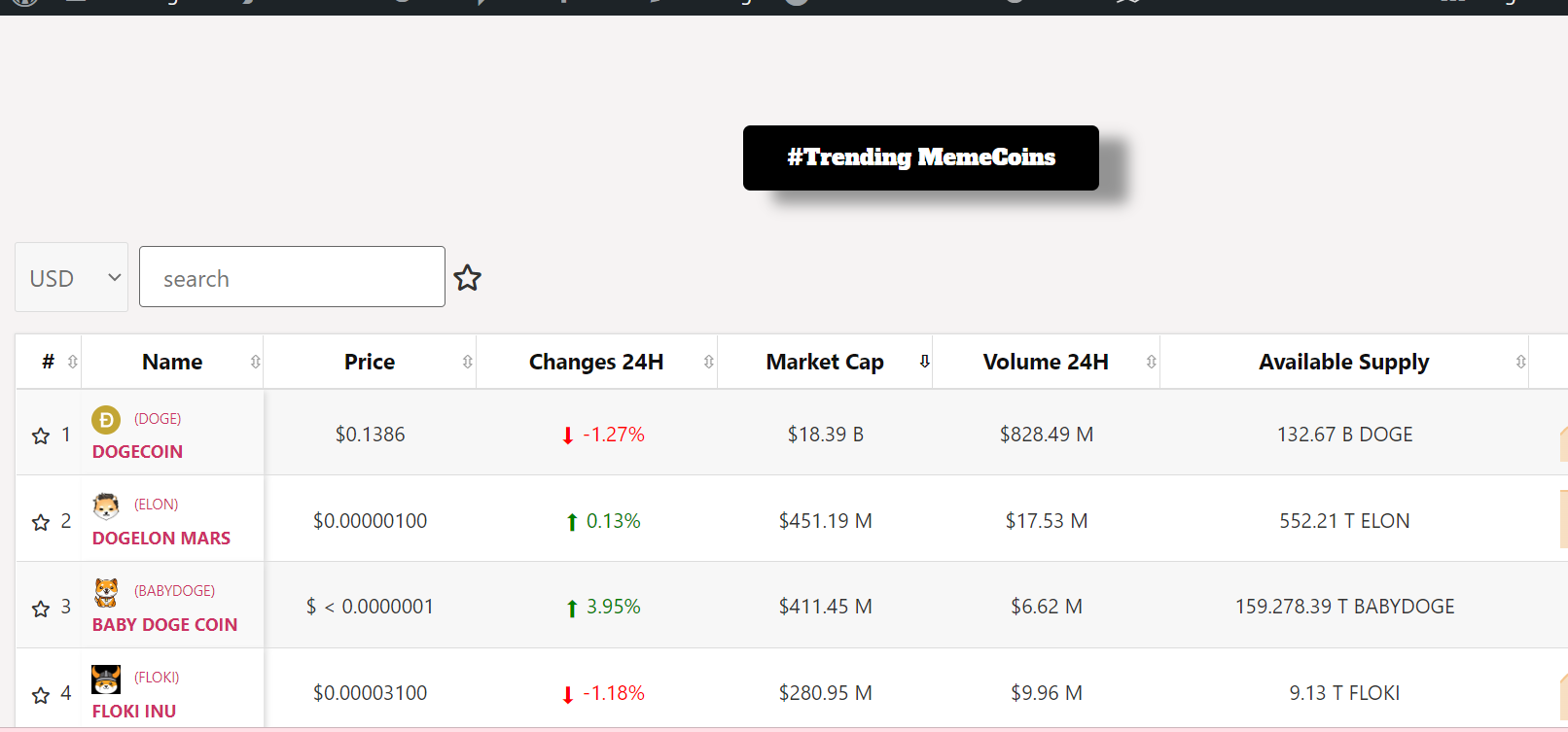Click inside the search input field
The width and height of the screenshot is (1568, 732).
[x=292, y=277]
